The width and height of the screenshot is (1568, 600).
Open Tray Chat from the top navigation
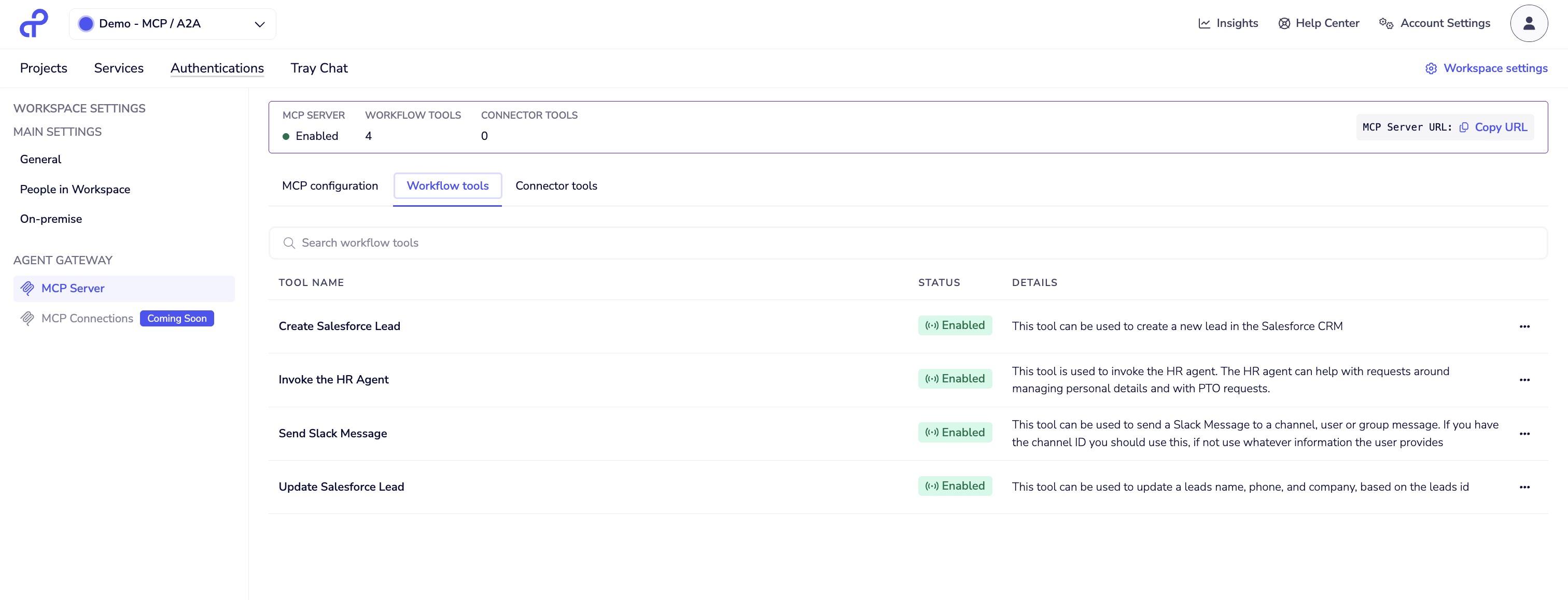[x=319, y=68]
